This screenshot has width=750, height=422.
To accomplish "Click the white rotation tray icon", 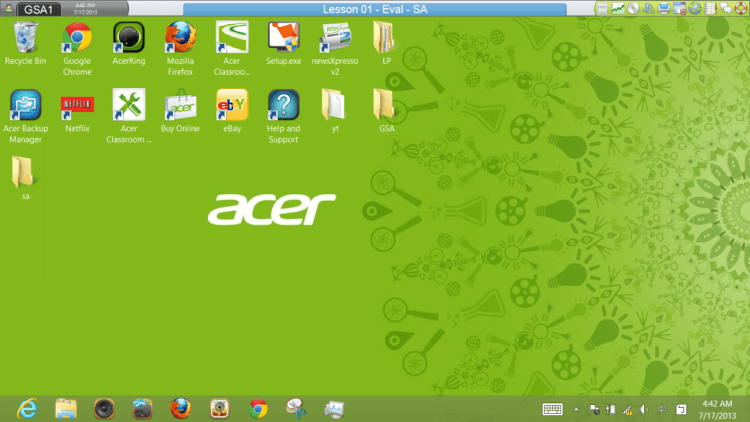I will click(681, 410).
